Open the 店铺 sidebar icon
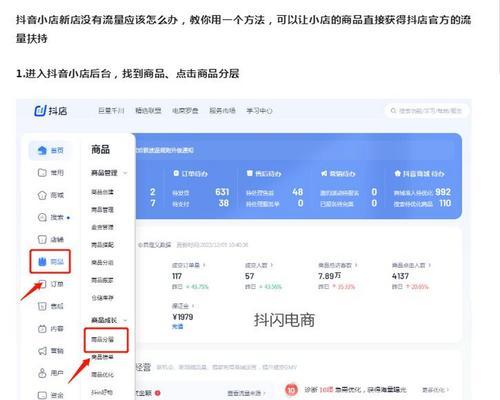 click(x=42, y=239)
